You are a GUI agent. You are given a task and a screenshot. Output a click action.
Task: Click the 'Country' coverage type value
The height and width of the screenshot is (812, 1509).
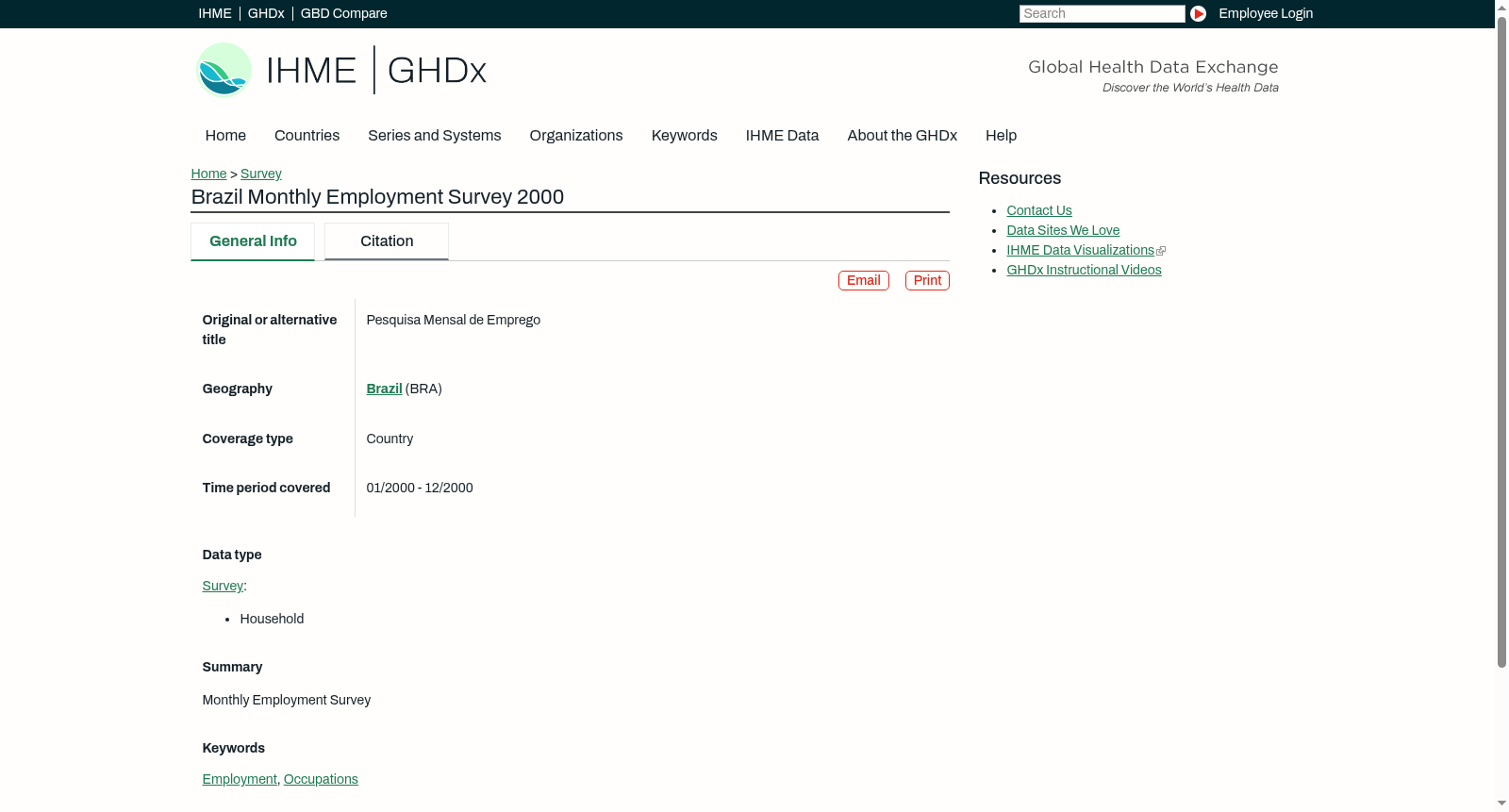[390, 439]
